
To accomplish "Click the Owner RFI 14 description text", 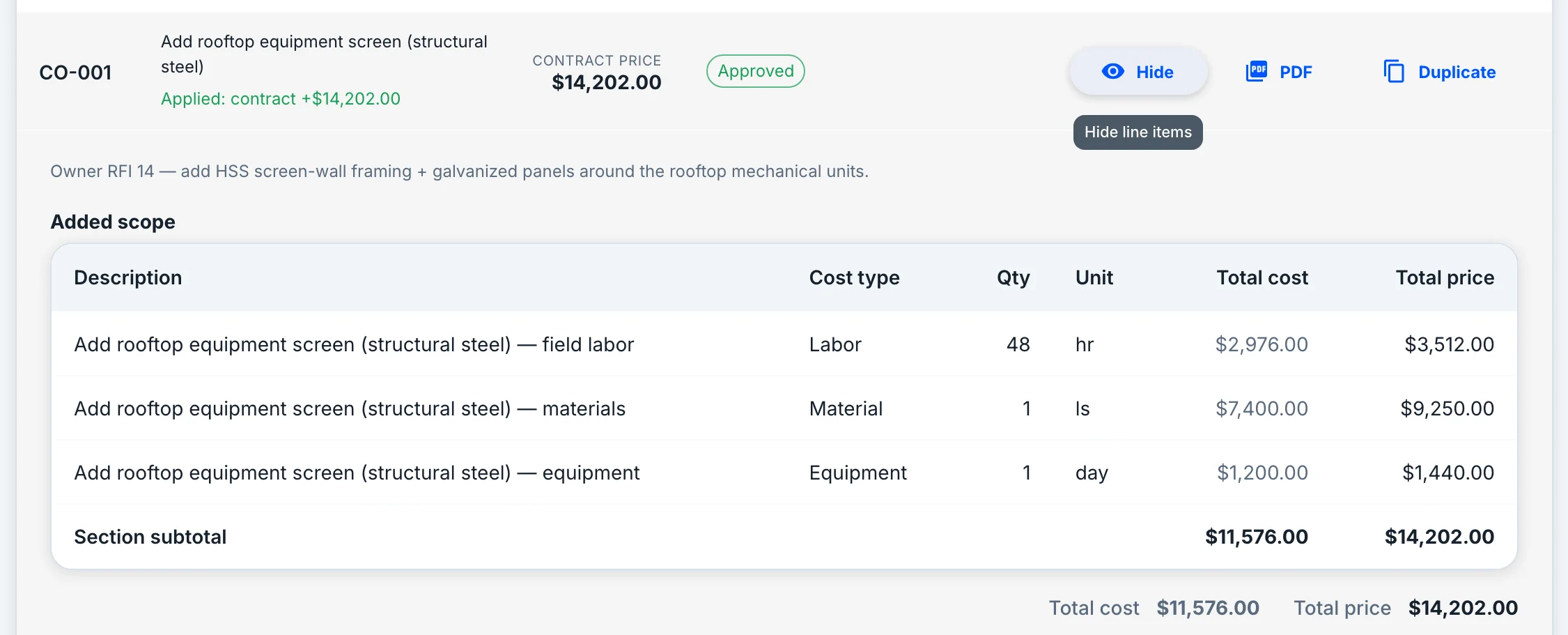I will pyautogui.click(x=459, y=171).
